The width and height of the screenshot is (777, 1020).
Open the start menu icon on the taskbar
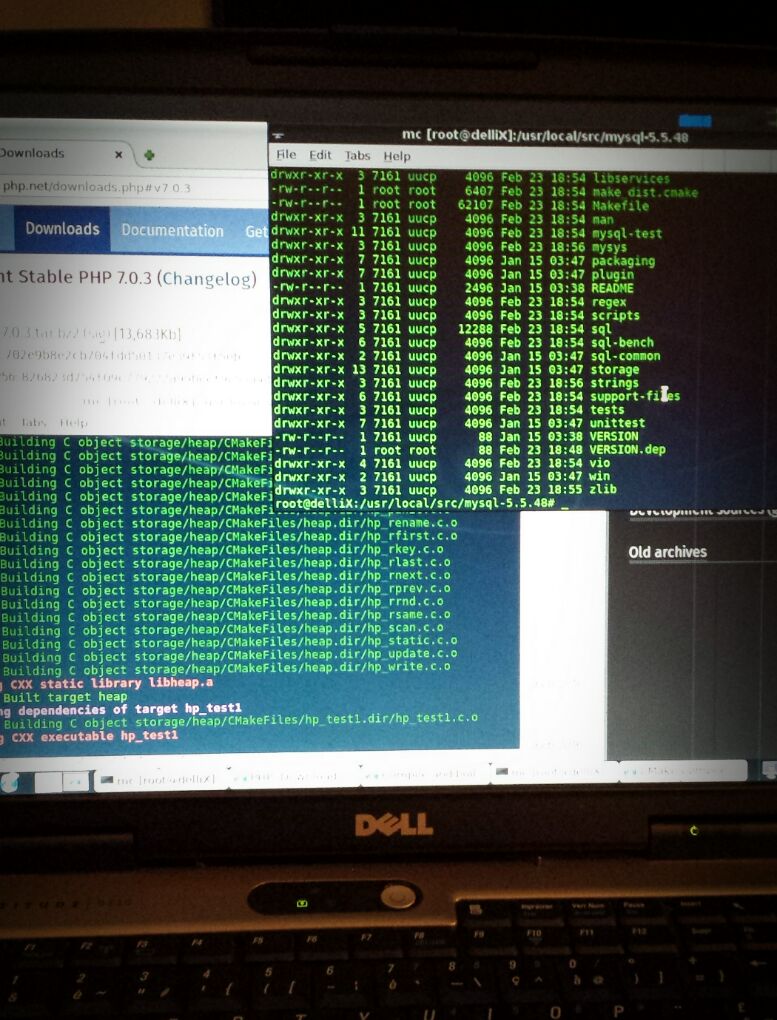[9, 783]
